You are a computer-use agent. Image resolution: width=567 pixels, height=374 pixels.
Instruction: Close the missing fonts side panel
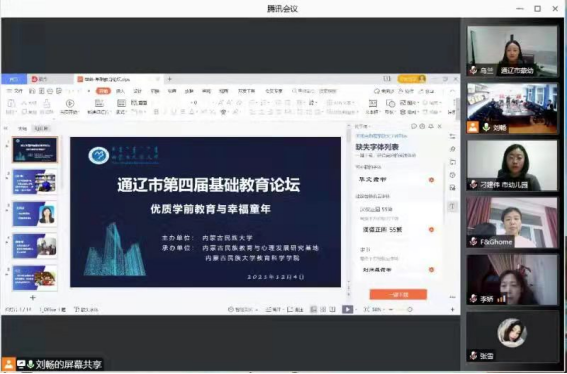pyautogui.click(x=440, y=126)
